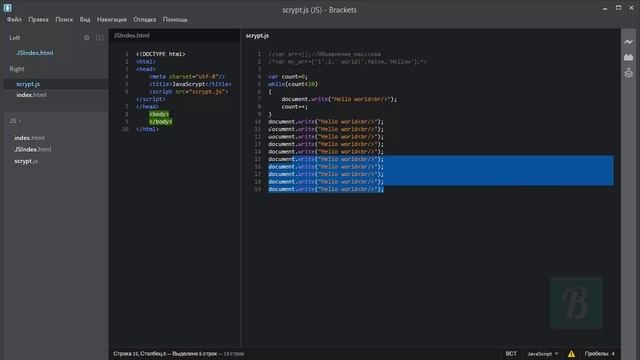
Task: Click the yellow warning icon in status bar
Action: [571, 354]
